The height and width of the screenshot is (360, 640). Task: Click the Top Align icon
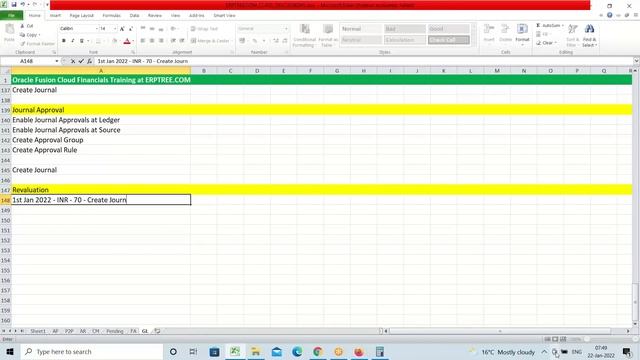pos(143,29)
